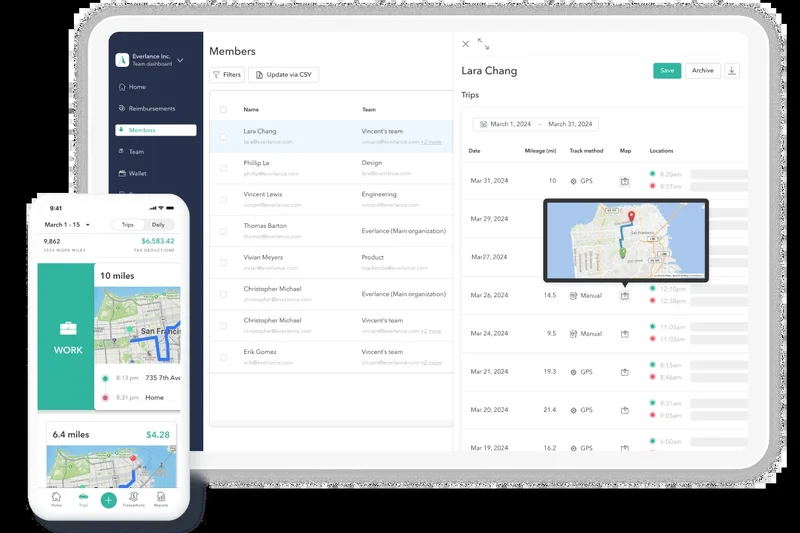Image resolution: width=800 pixels, height=533 pixels.
Task: Switch to the Daily tab on phone
Action: click(158, 225)
